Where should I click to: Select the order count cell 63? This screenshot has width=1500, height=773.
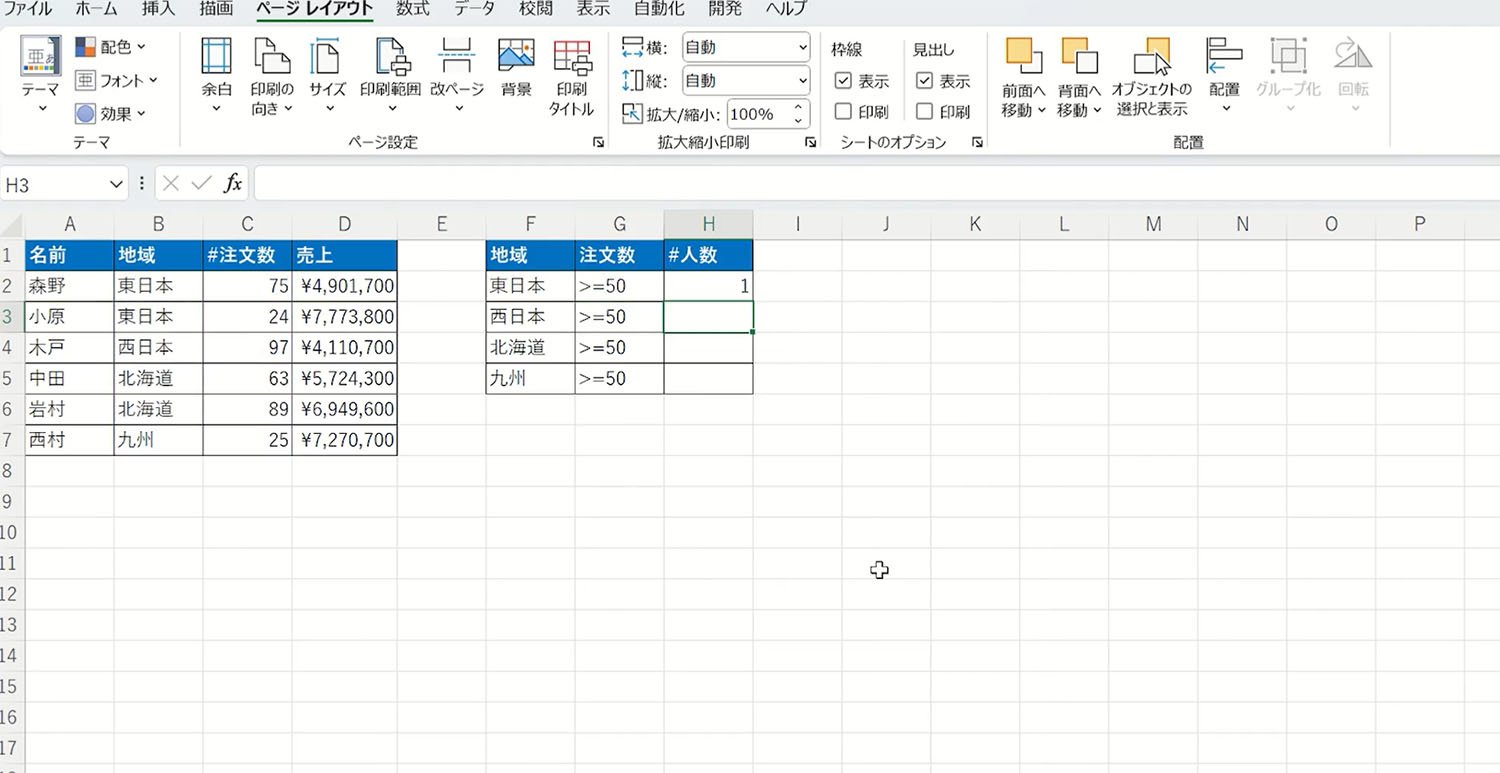point(247,379)
